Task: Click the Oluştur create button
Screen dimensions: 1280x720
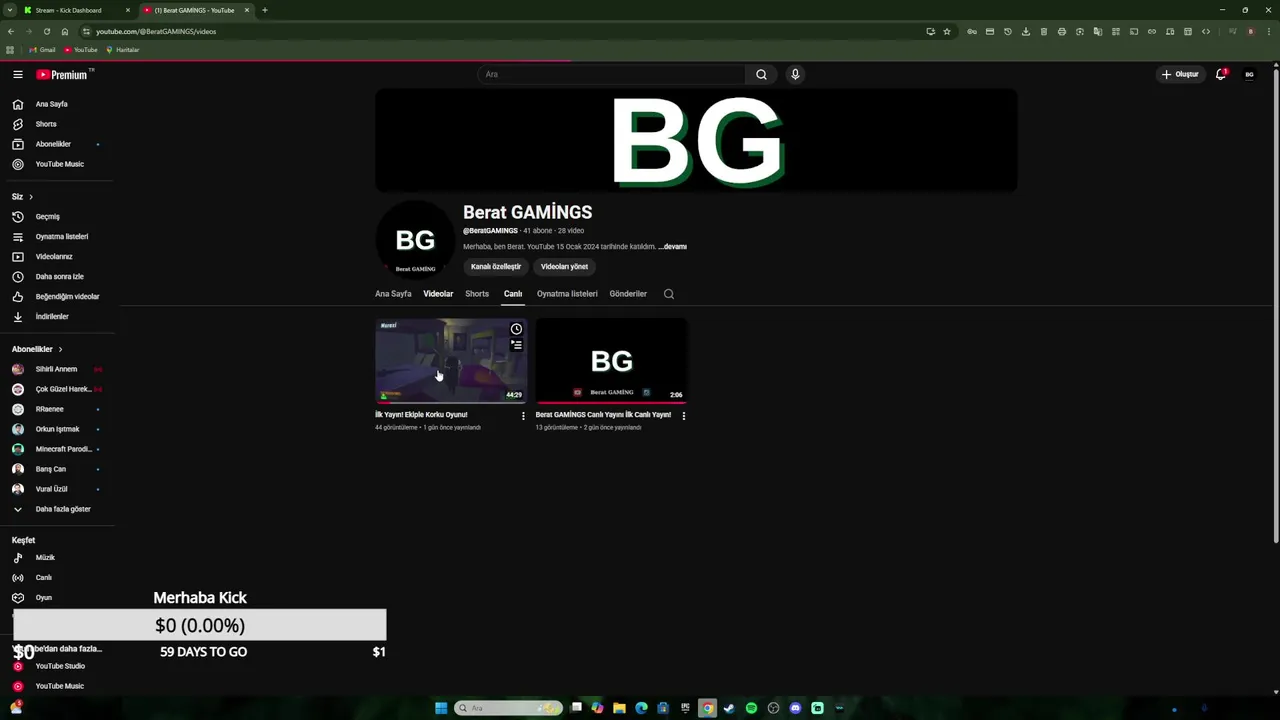Action: click(x=1180, y=74)
